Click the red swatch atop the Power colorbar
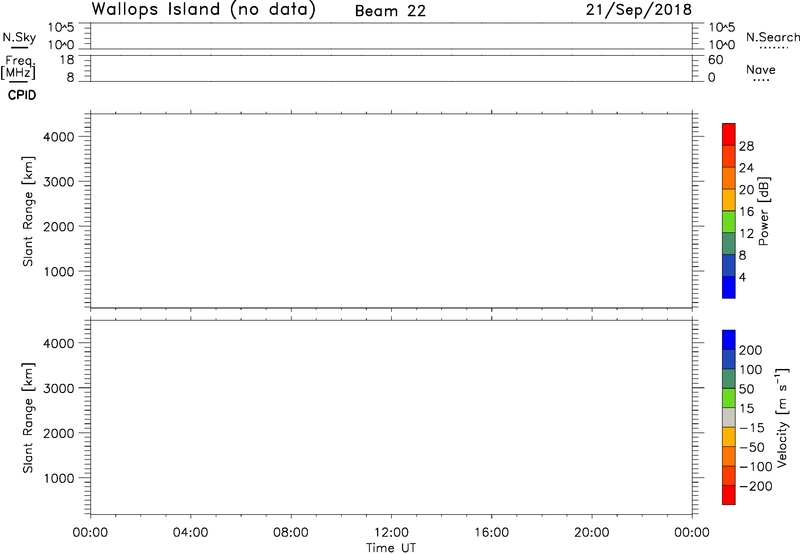Viewport: 800px width, 554px height. click(x=728, y=135)
